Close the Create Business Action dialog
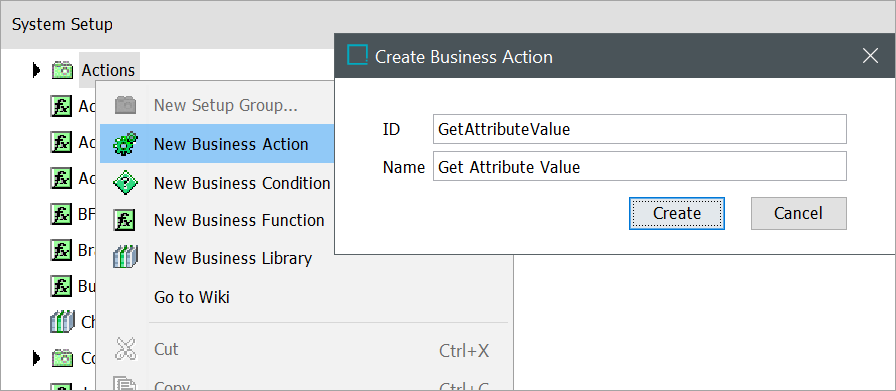 click(870, 56)
